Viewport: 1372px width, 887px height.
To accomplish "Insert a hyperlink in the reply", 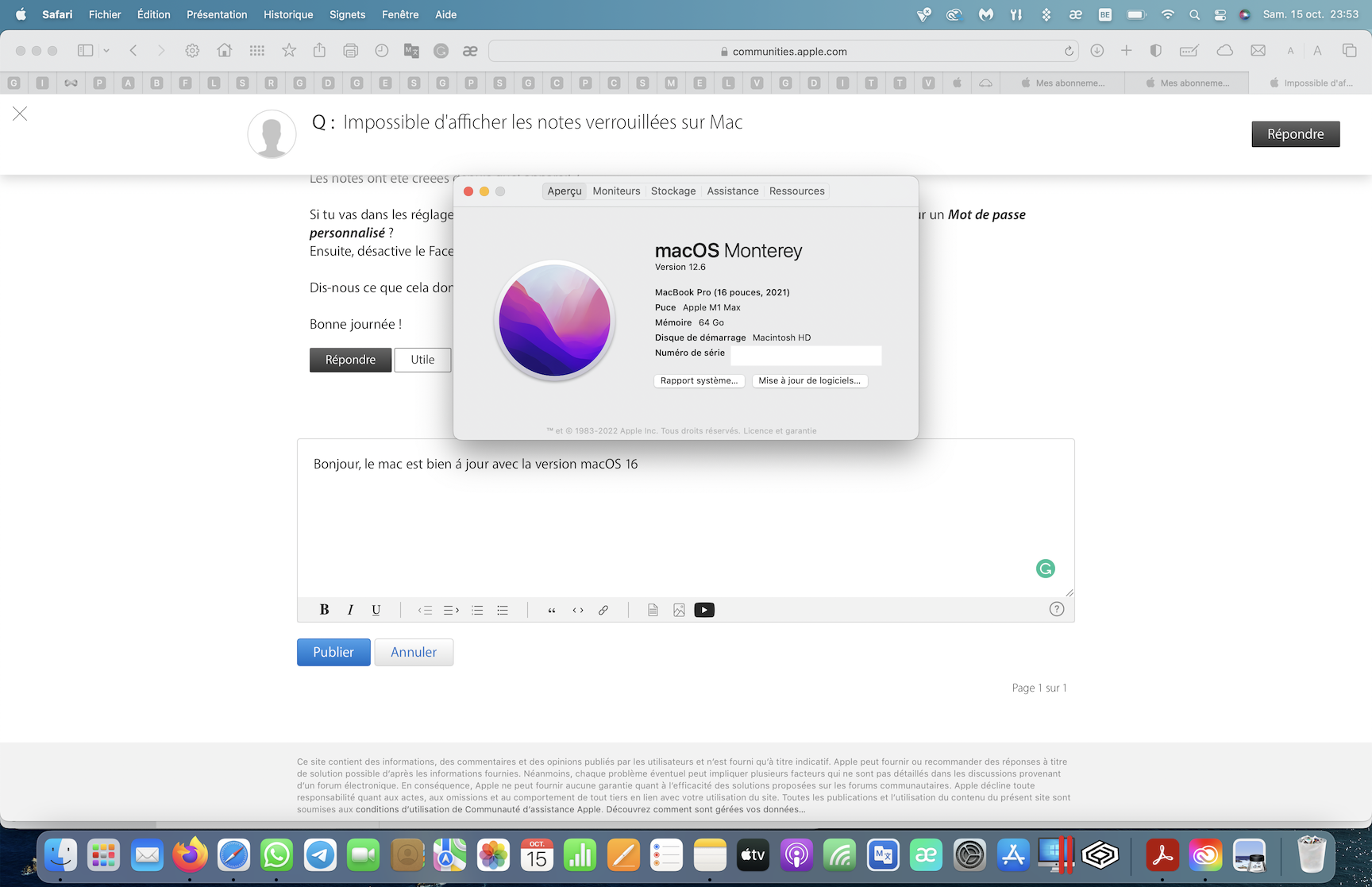I will tap(603, 610).
